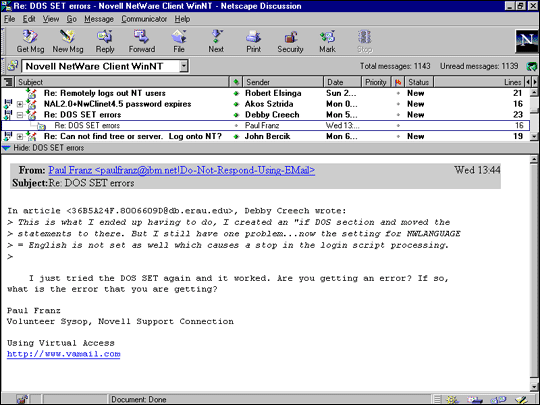Compose with the New Msg button
This screenshot has height=405, width=540.
[x=68, y=41]
